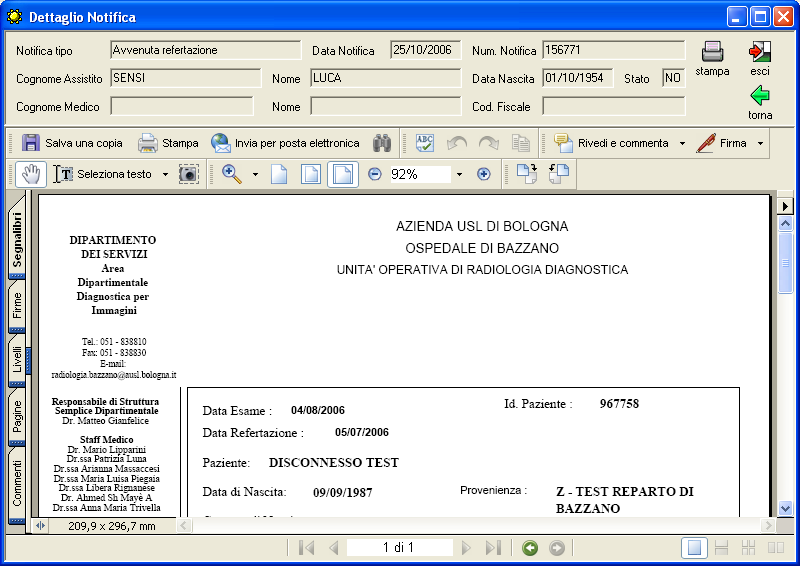This screenshot has width=800, height=566.
Task: Toggle the hand pan tool
Action: [x=31, y=174]
